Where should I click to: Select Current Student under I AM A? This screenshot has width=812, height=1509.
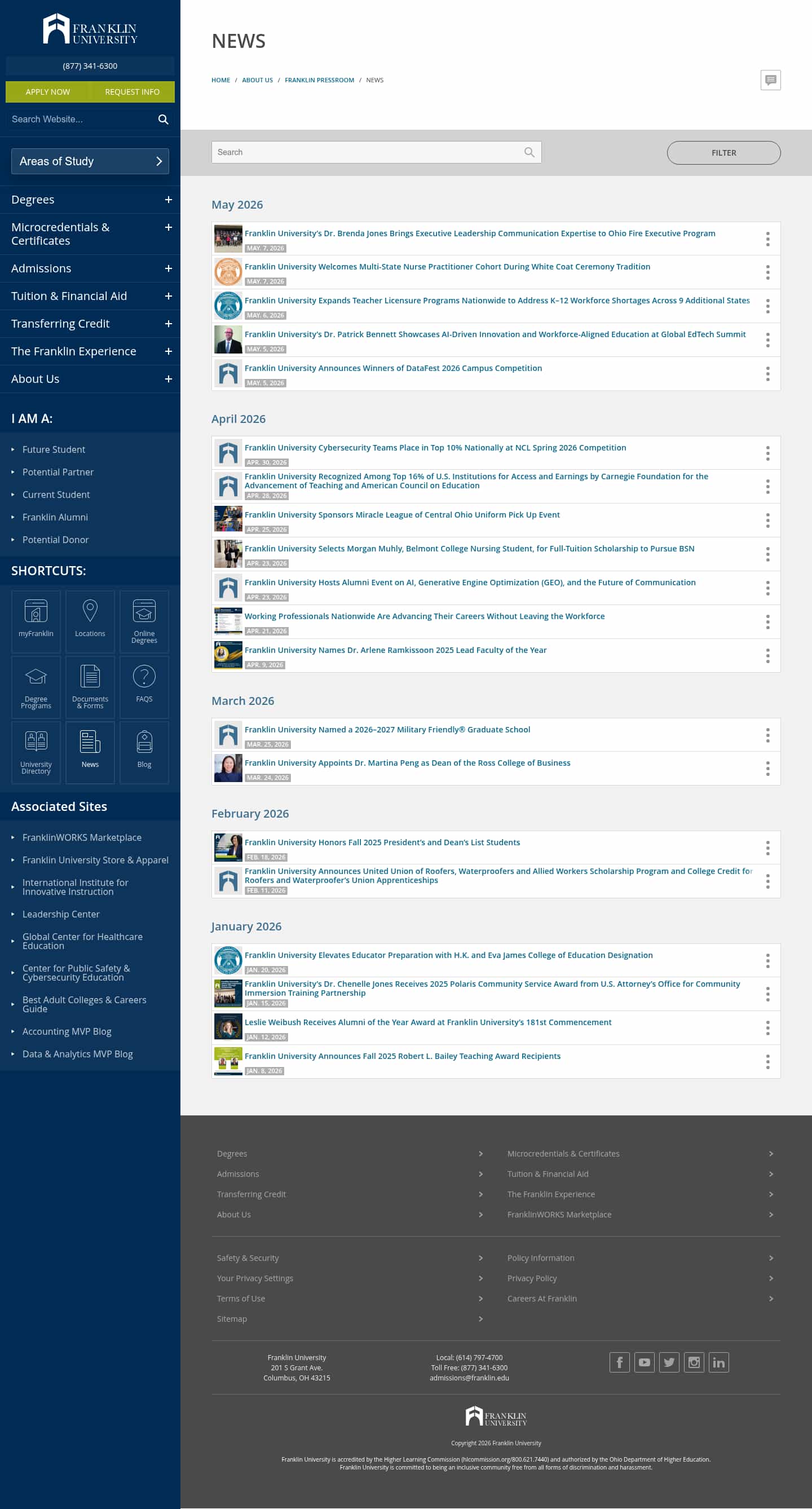(x=56, y=495)
